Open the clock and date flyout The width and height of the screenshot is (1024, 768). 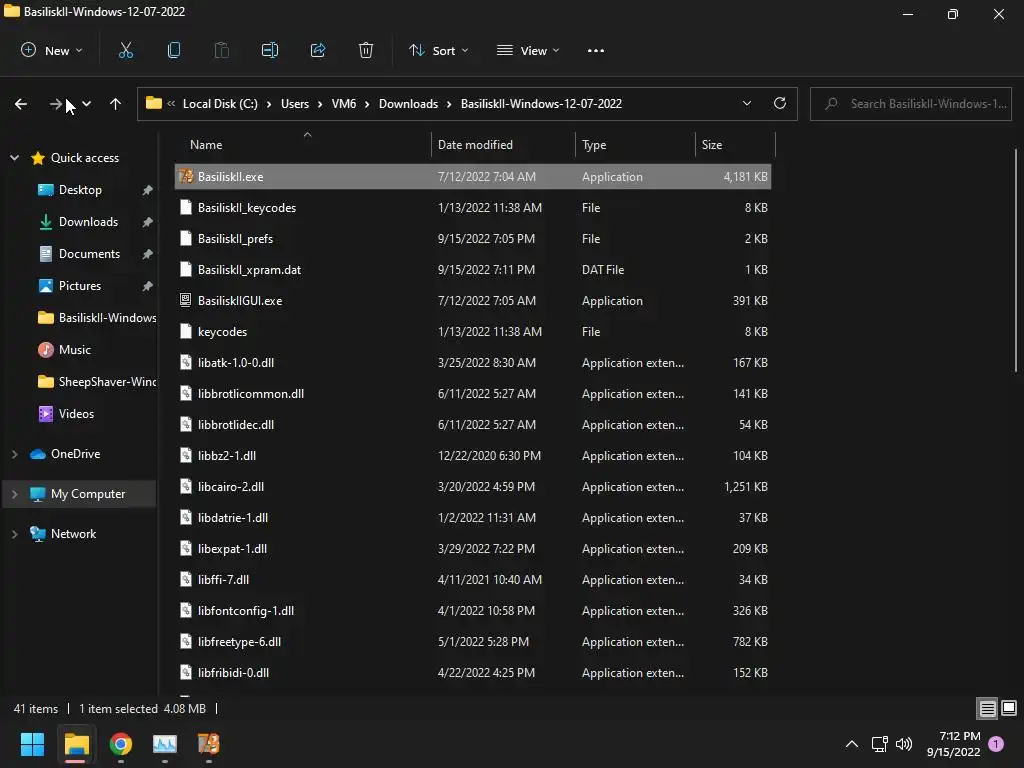pyautogui.click(x=953, y=744)
